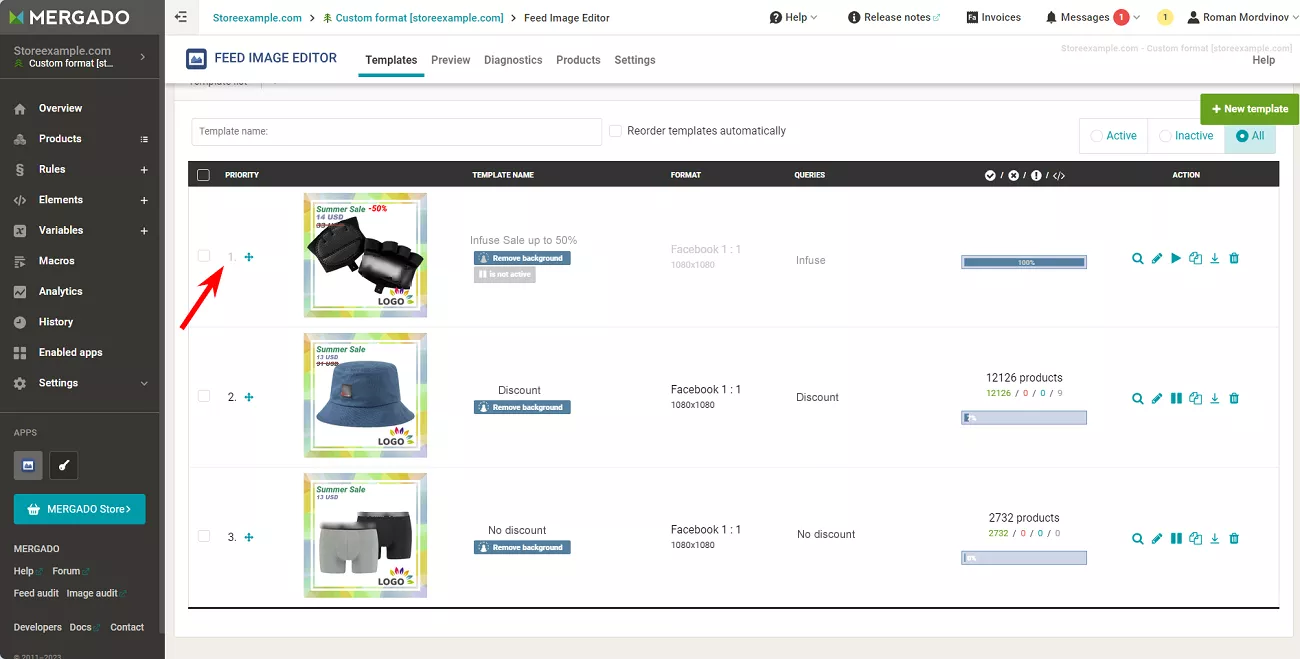Open the Settings tab in editor
1300x659 pixels.
635,60
